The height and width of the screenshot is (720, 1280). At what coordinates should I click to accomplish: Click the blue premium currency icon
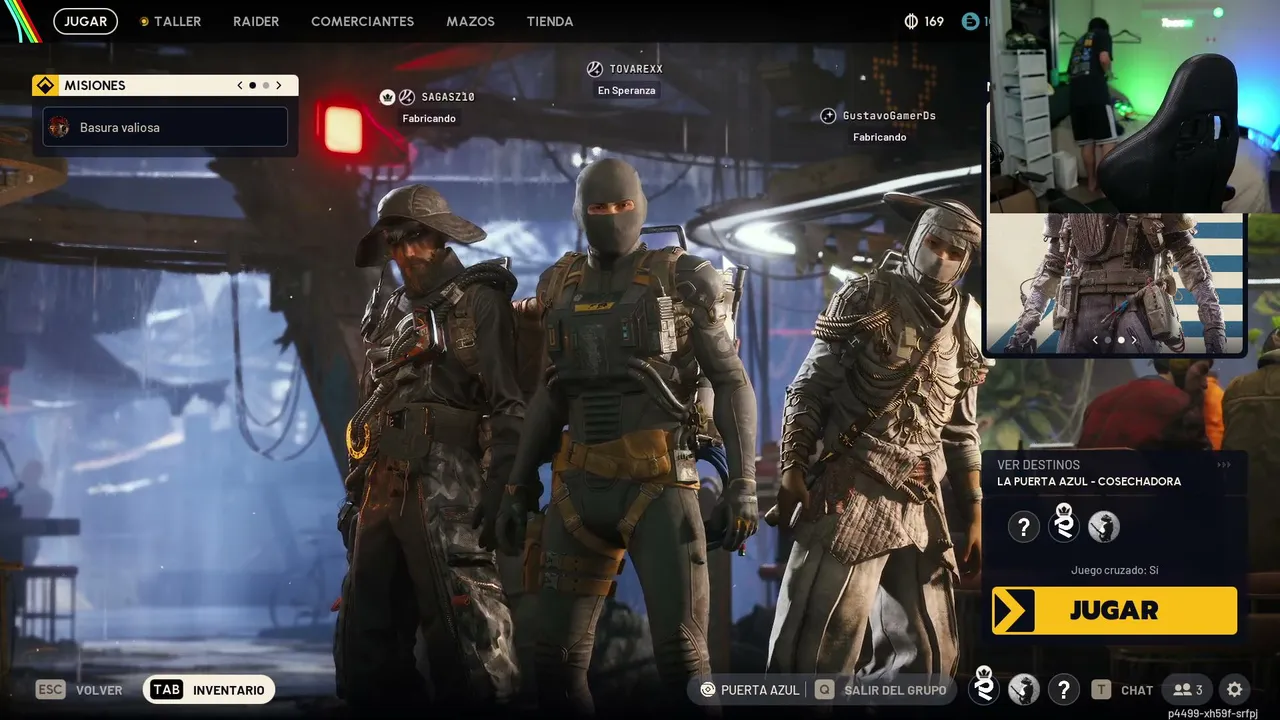[x=970, y=21]
